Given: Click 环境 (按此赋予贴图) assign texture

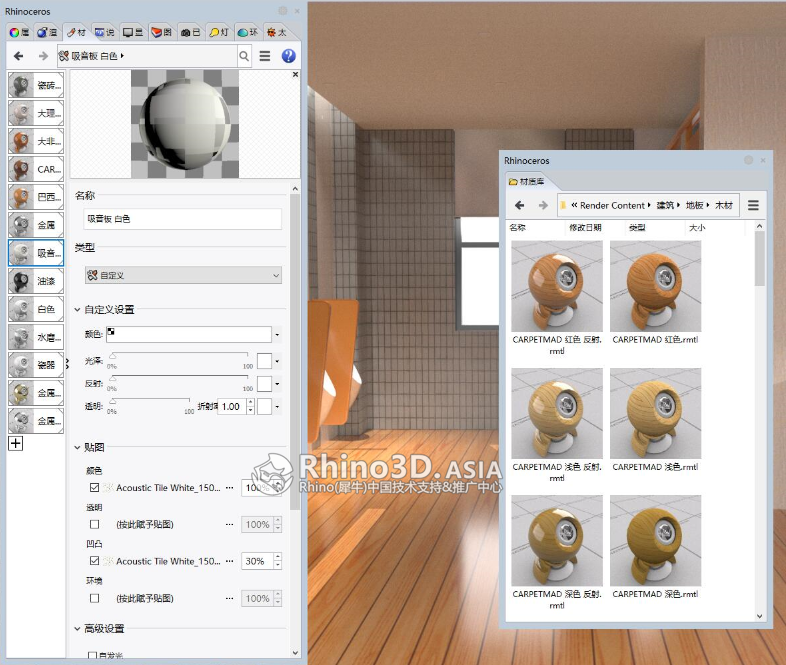Looking at the screenshot, I should coord(145,598).
